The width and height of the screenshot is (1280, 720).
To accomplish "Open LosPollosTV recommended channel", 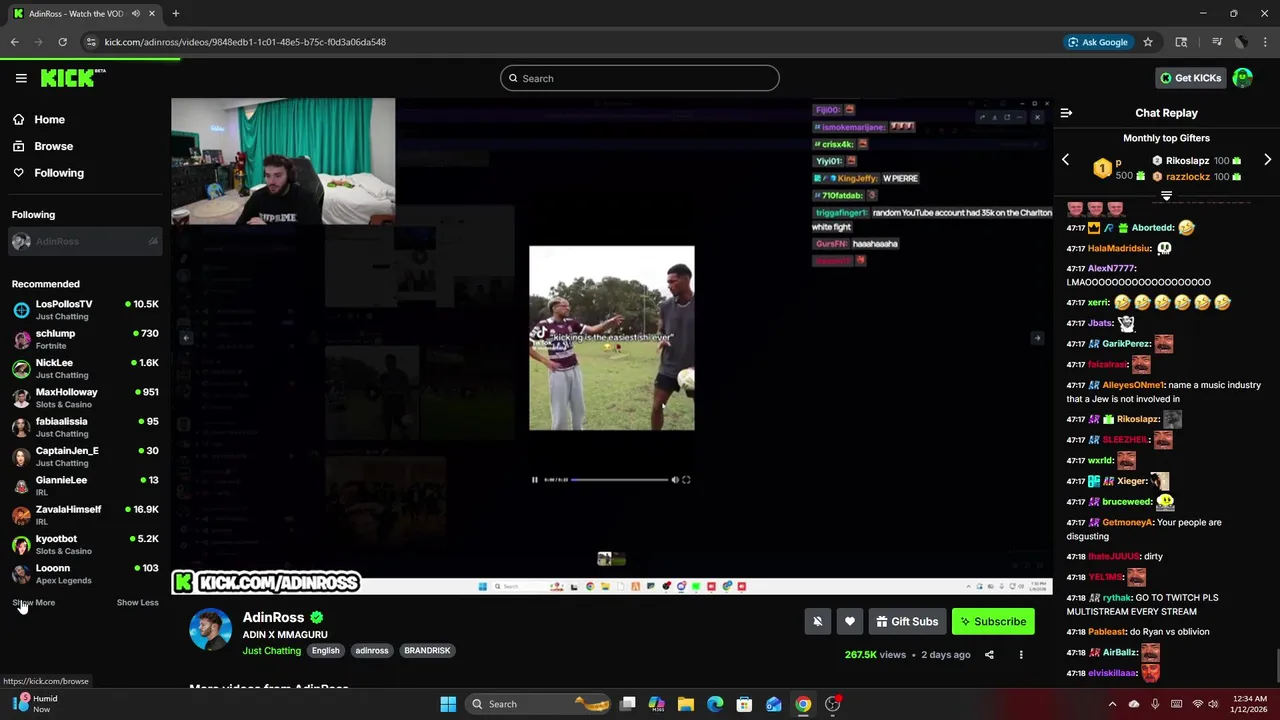I will click(x=85, y=309).
